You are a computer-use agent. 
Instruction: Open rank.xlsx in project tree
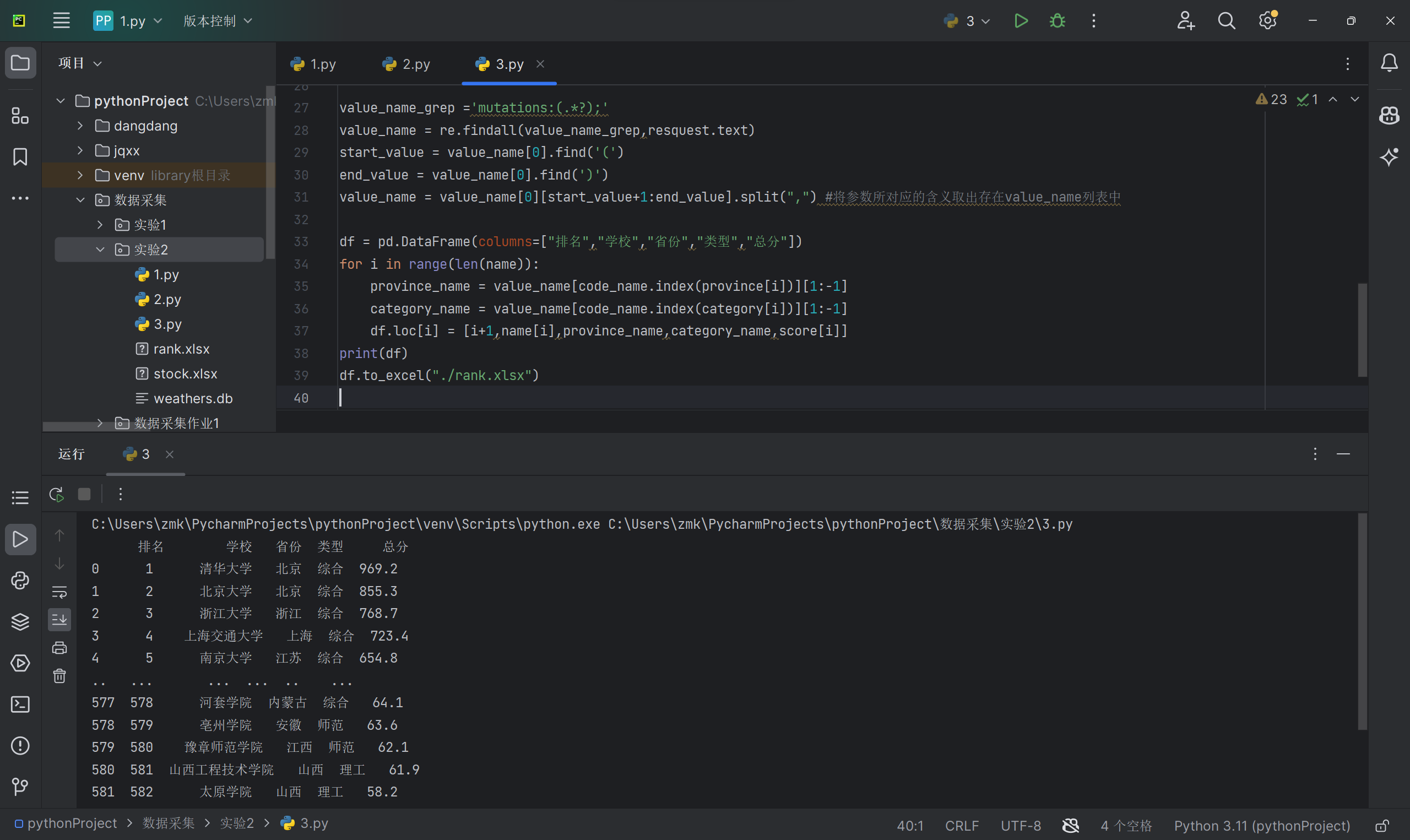coord(181,349)
